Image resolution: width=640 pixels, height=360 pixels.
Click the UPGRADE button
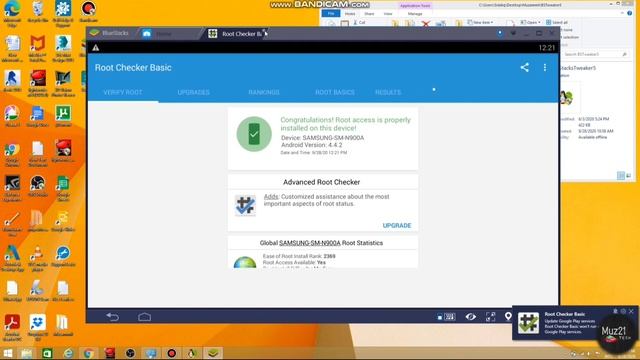(397, 225)
